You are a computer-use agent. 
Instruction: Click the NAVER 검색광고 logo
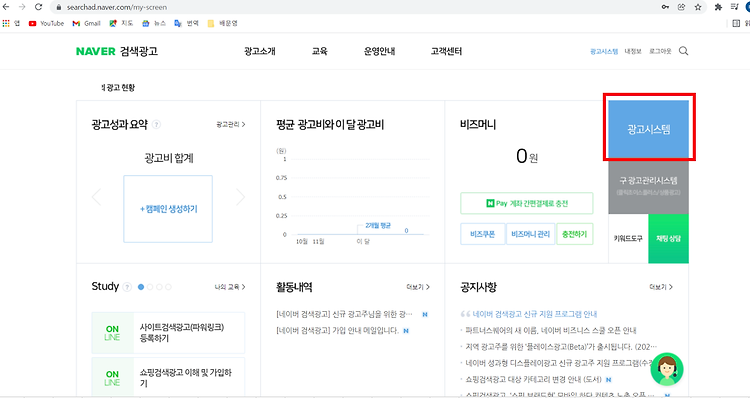pos(117,51)
